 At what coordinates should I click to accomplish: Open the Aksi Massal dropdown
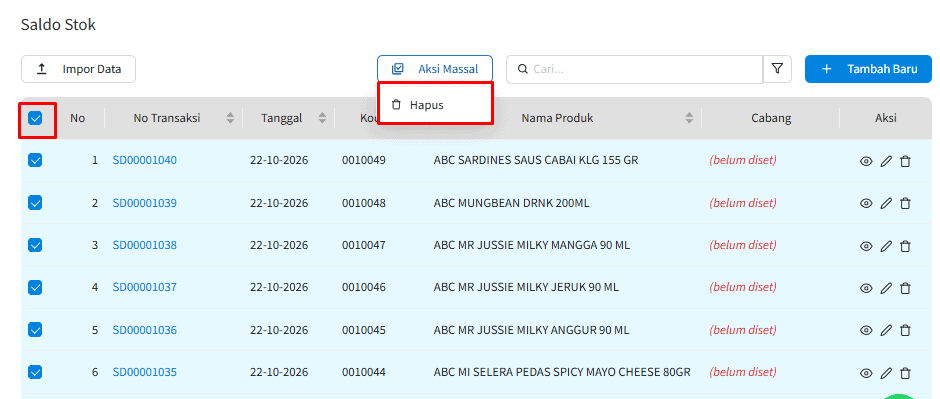(x=435, y=69)
